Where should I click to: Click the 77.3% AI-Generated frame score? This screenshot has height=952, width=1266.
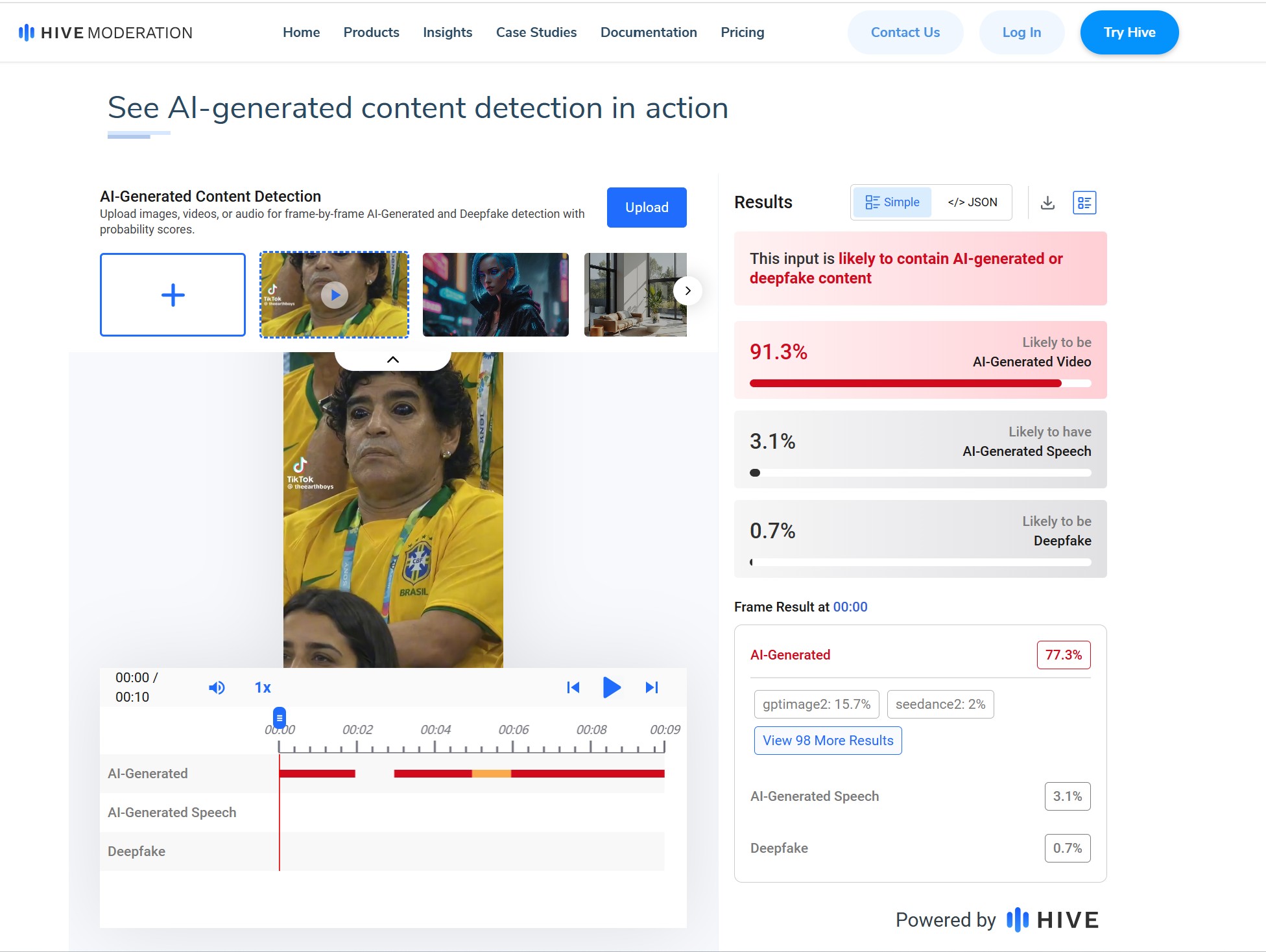(1064, 655)
